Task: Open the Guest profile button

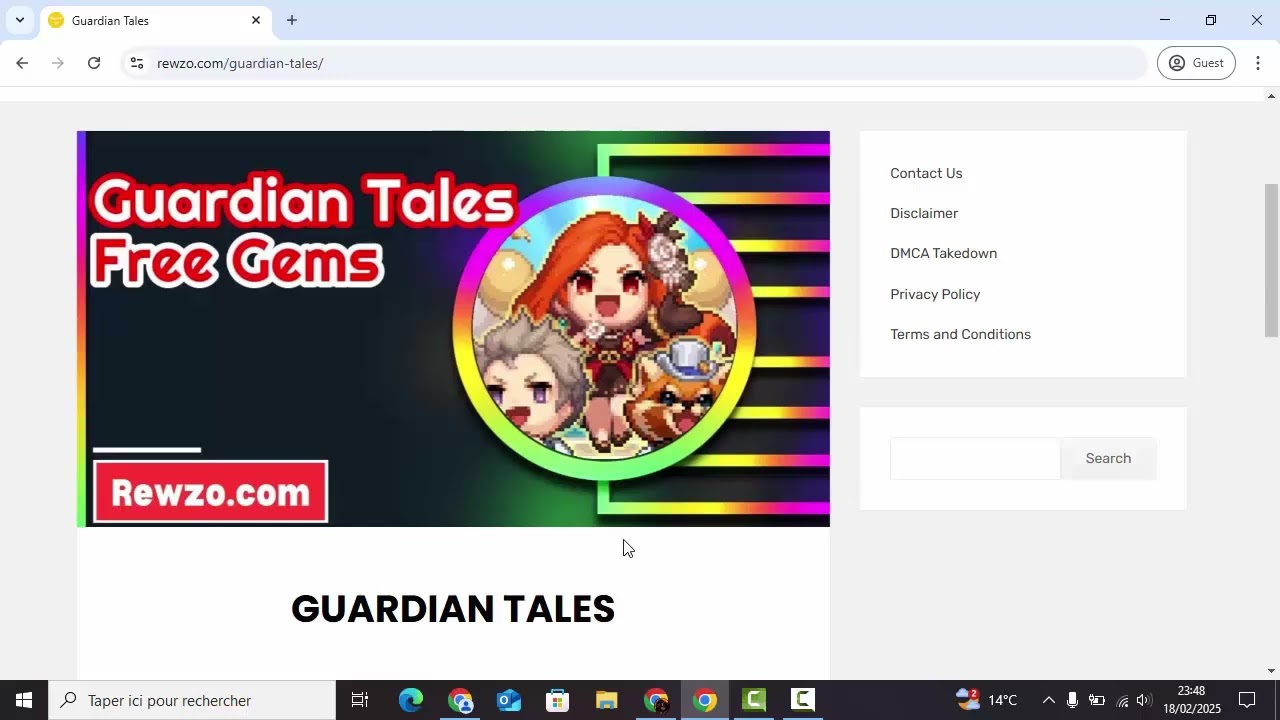Action: (1196, 63)
